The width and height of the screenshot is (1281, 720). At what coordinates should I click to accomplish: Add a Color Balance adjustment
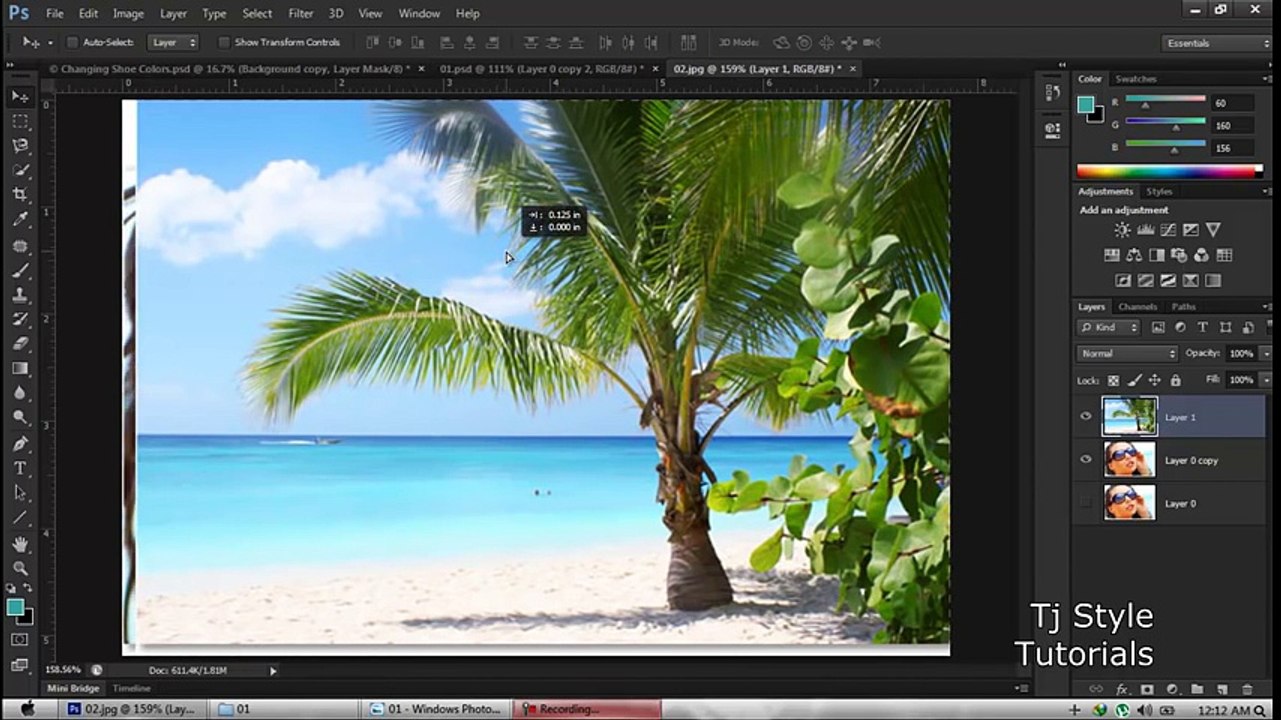[x=1134, y=255]
